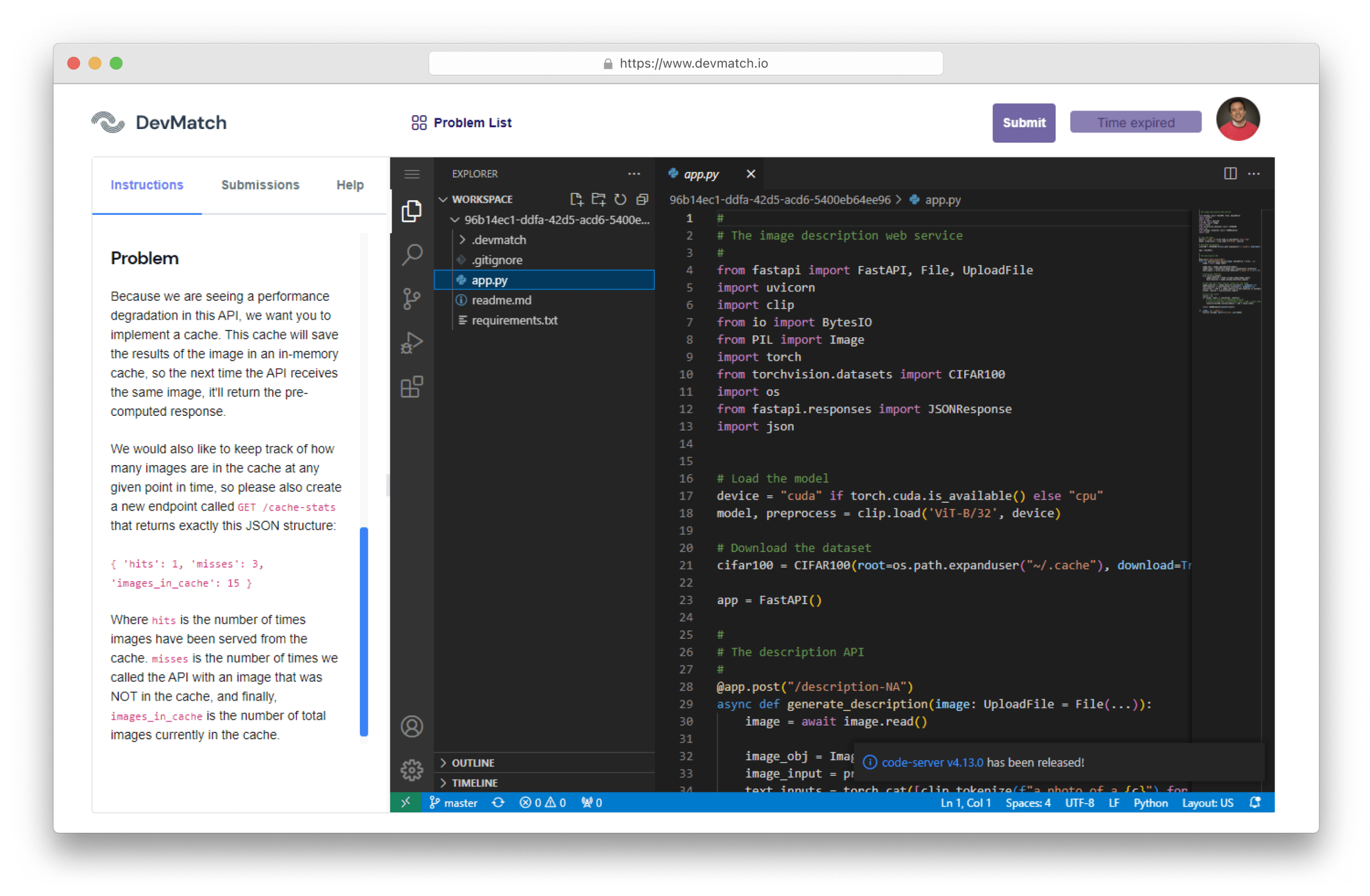Open the Manage gear icon
The width and height of the screenshot is (1370, 896).
click(x=412, y=769)
